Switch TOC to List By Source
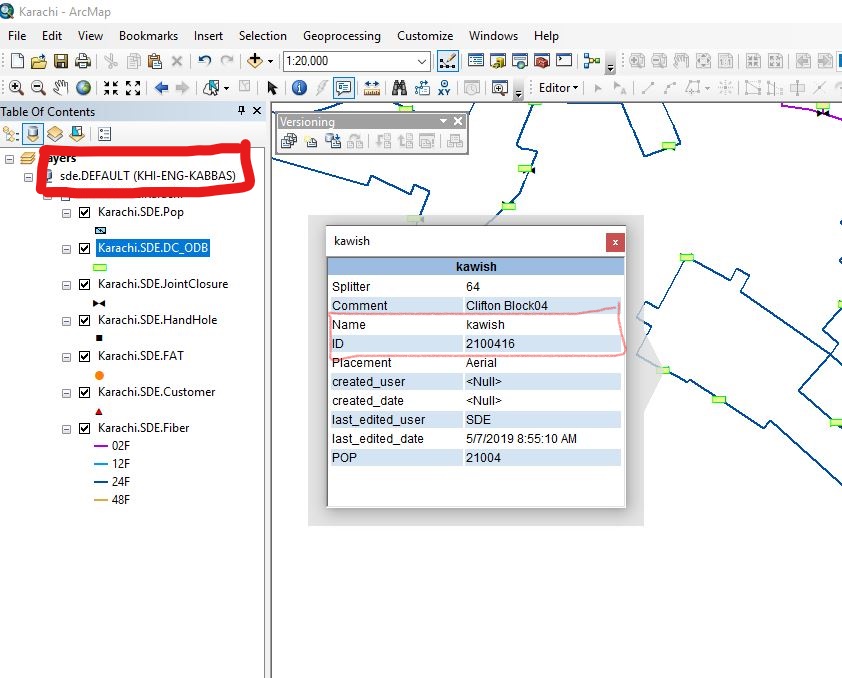This screenshot has height=678, width=842. point(33,134)
